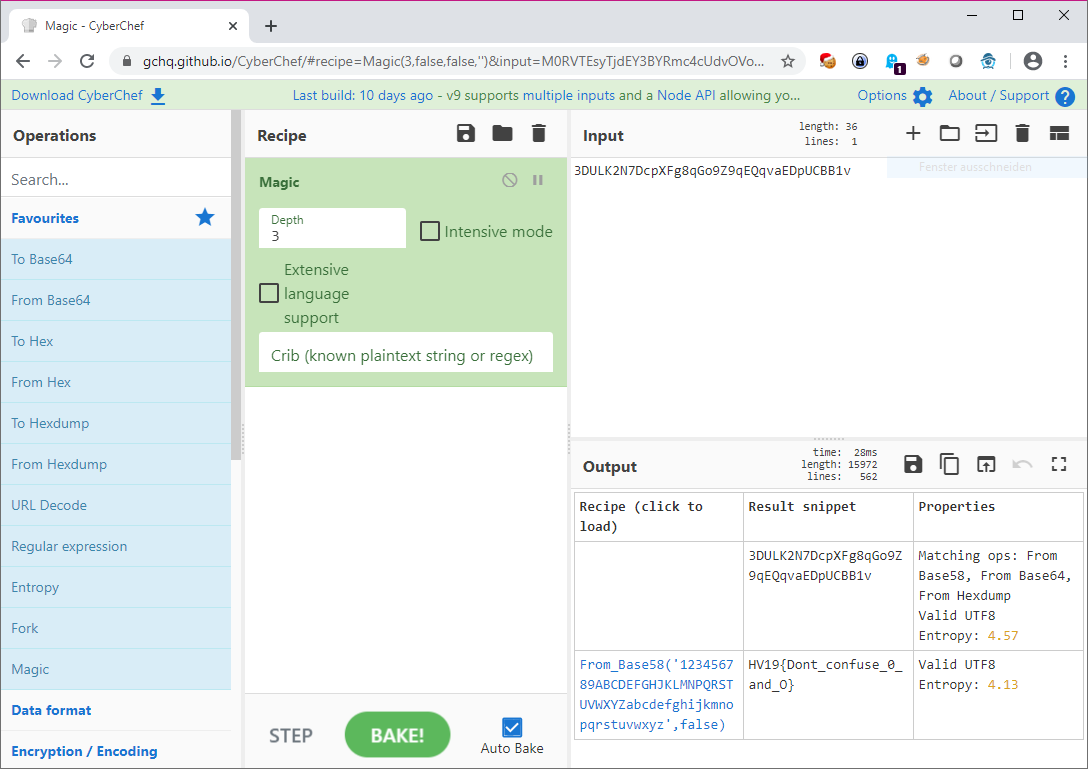Click the About / Support question mark icon

coord(1065,96)
